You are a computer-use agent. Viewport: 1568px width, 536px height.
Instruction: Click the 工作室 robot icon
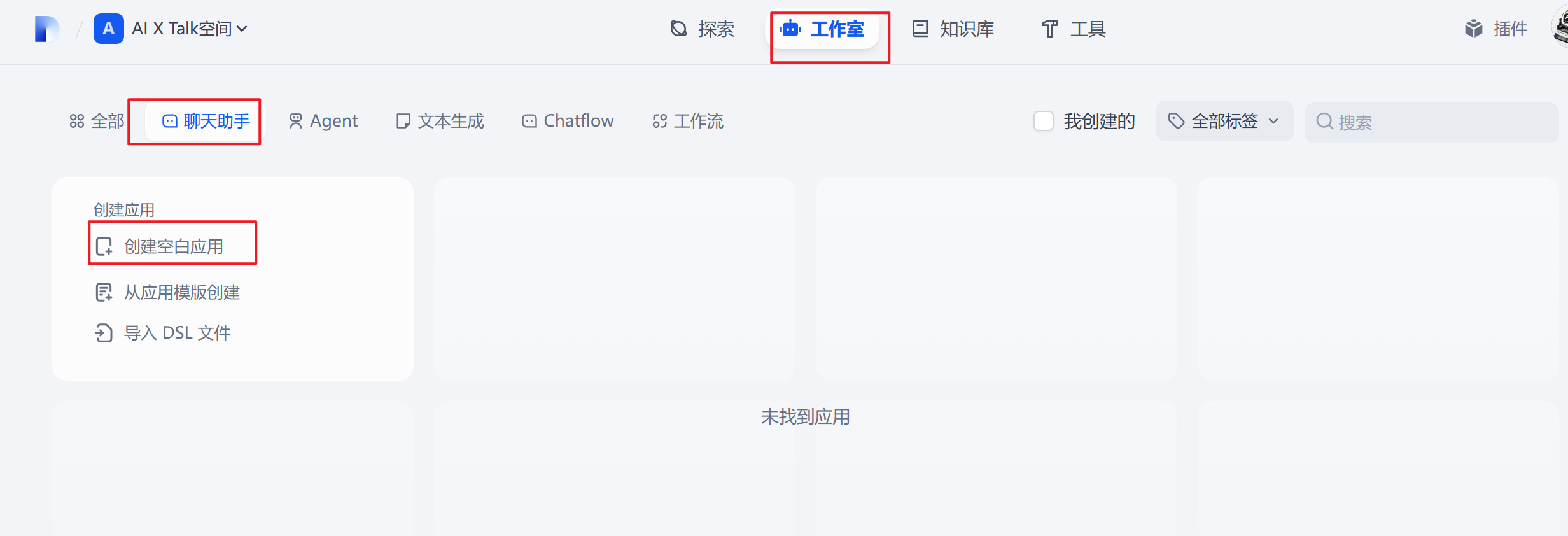790,29
